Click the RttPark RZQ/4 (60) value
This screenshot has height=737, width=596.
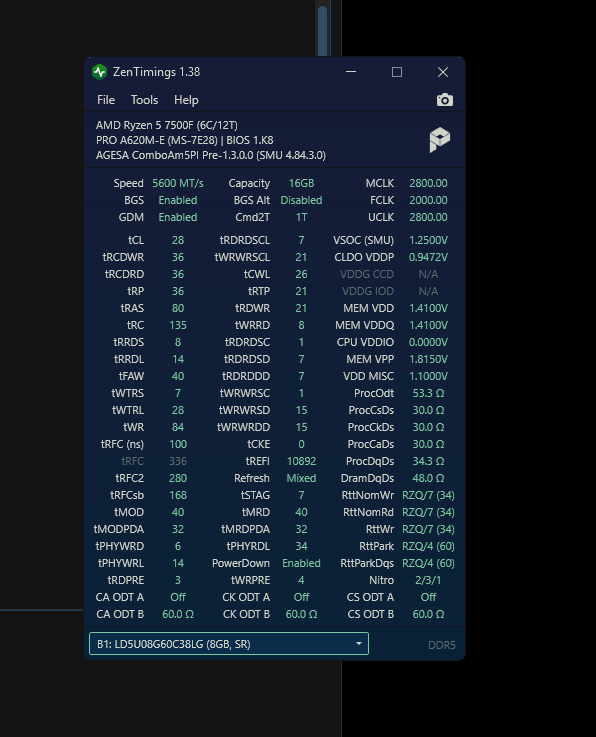coord(428,546)
